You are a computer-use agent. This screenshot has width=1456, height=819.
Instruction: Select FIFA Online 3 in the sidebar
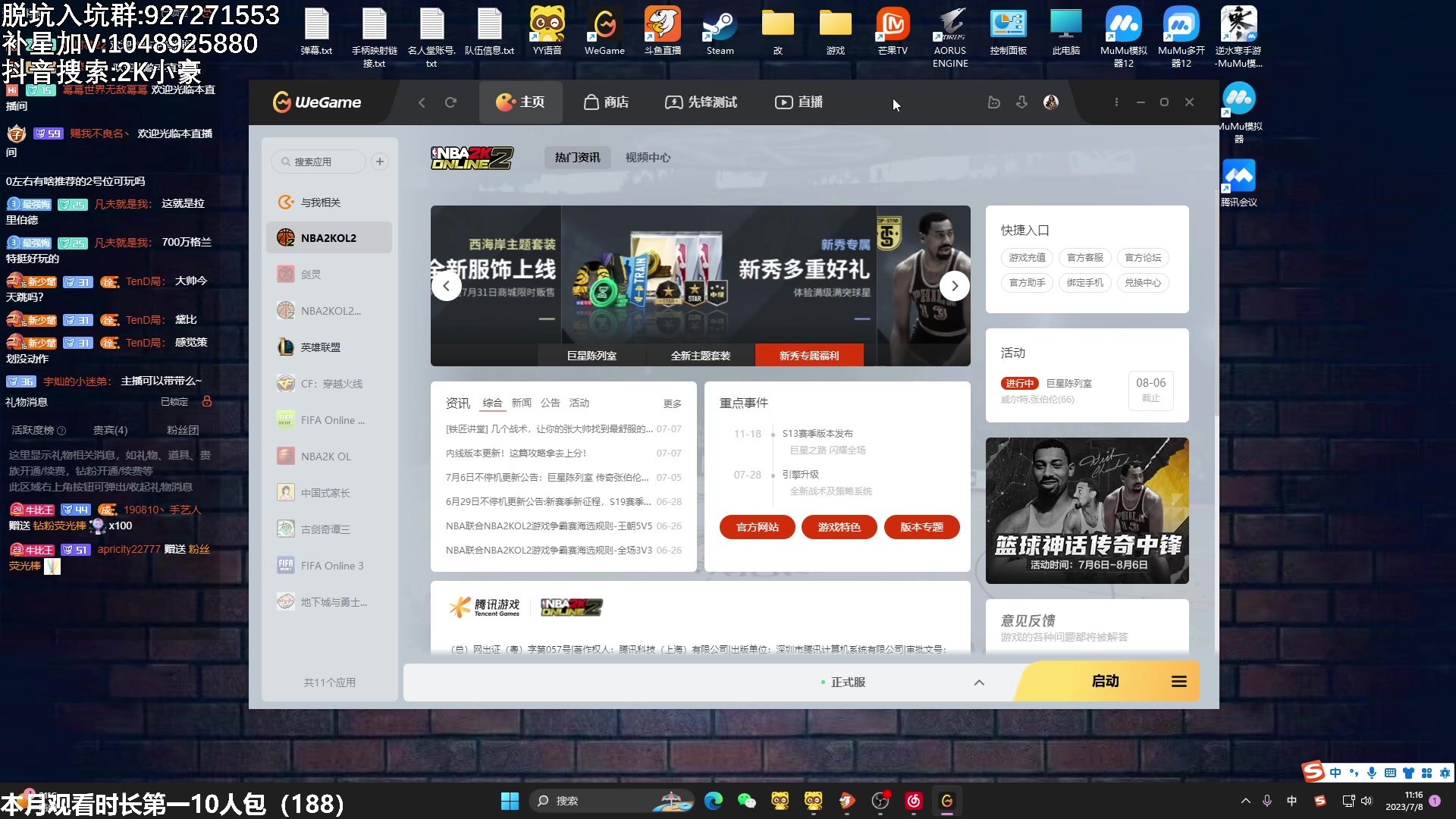pyautogui.click(x=329, y=566)
